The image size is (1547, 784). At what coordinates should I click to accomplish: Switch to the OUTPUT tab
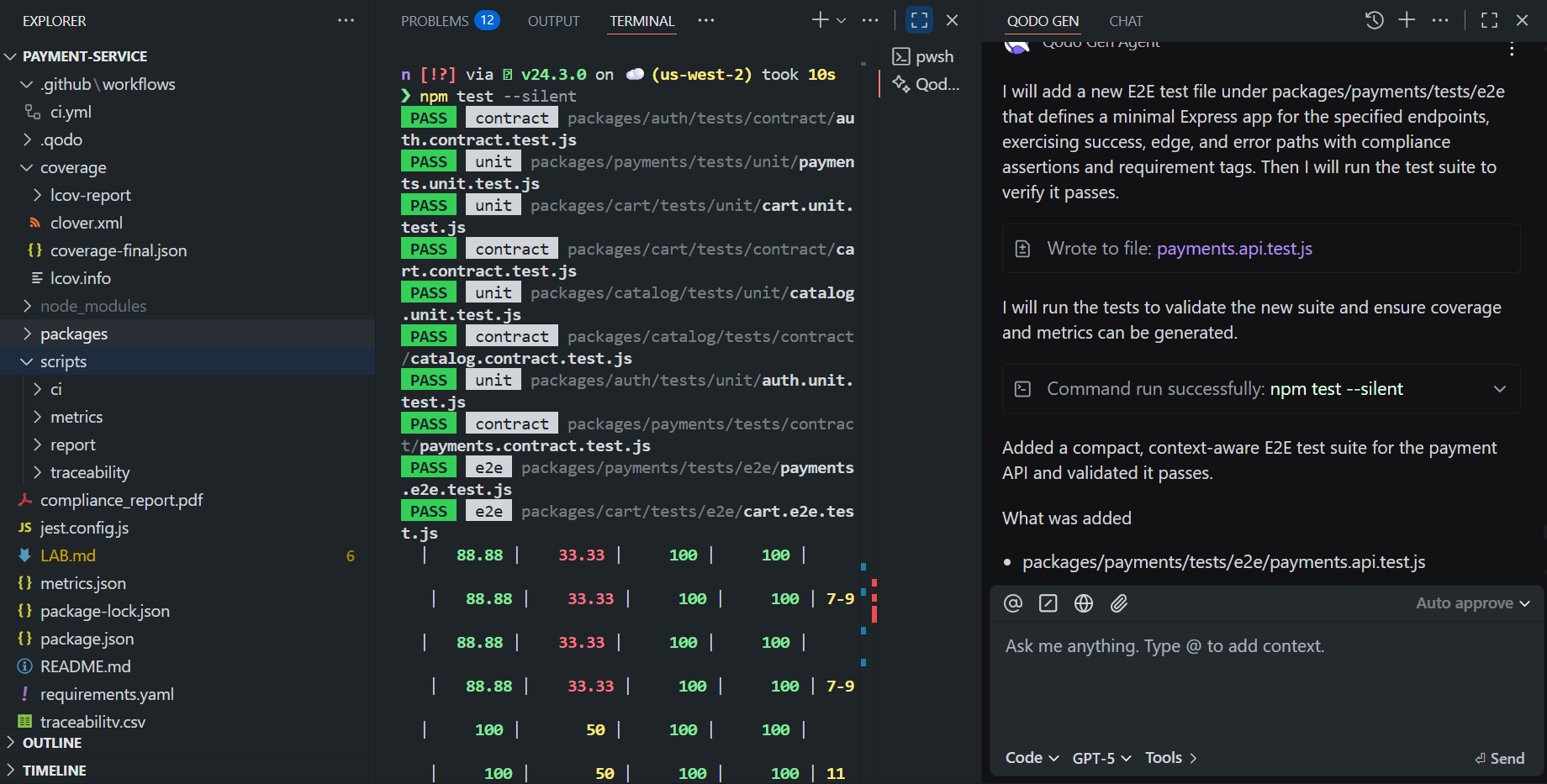point(553,21)
